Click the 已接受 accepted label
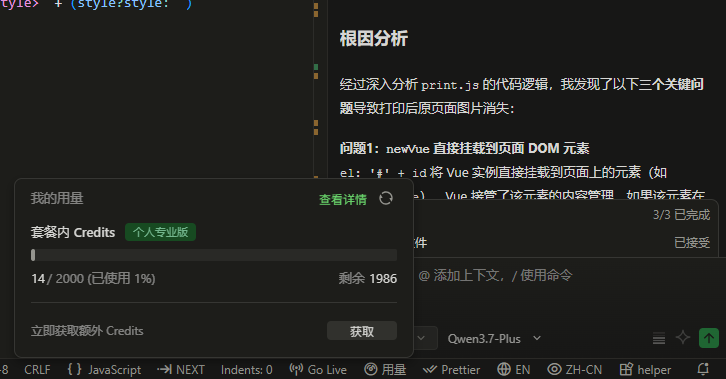 click(x=692, y=242)
